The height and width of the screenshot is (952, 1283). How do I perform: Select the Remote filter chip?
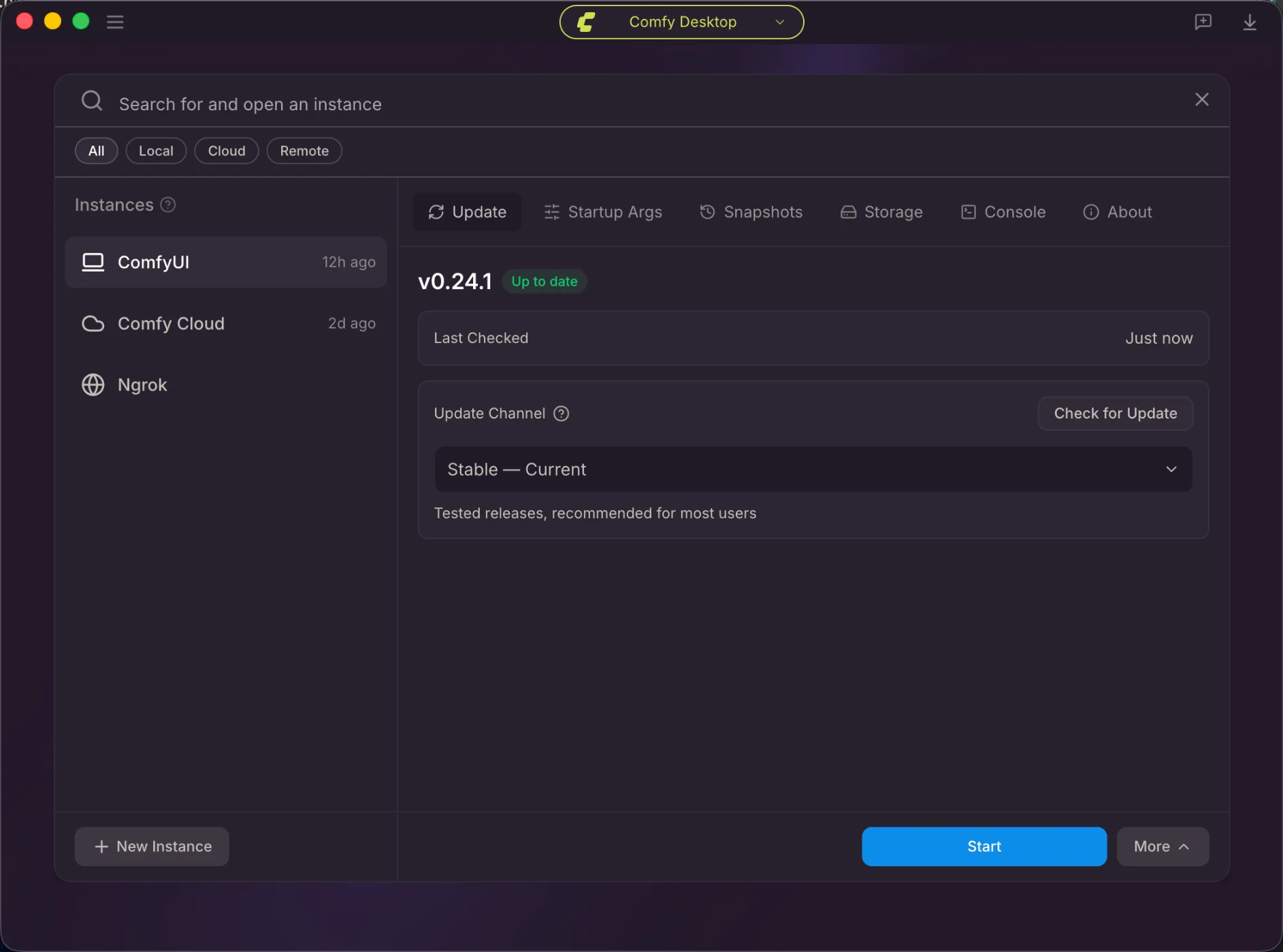pos(304,150)
